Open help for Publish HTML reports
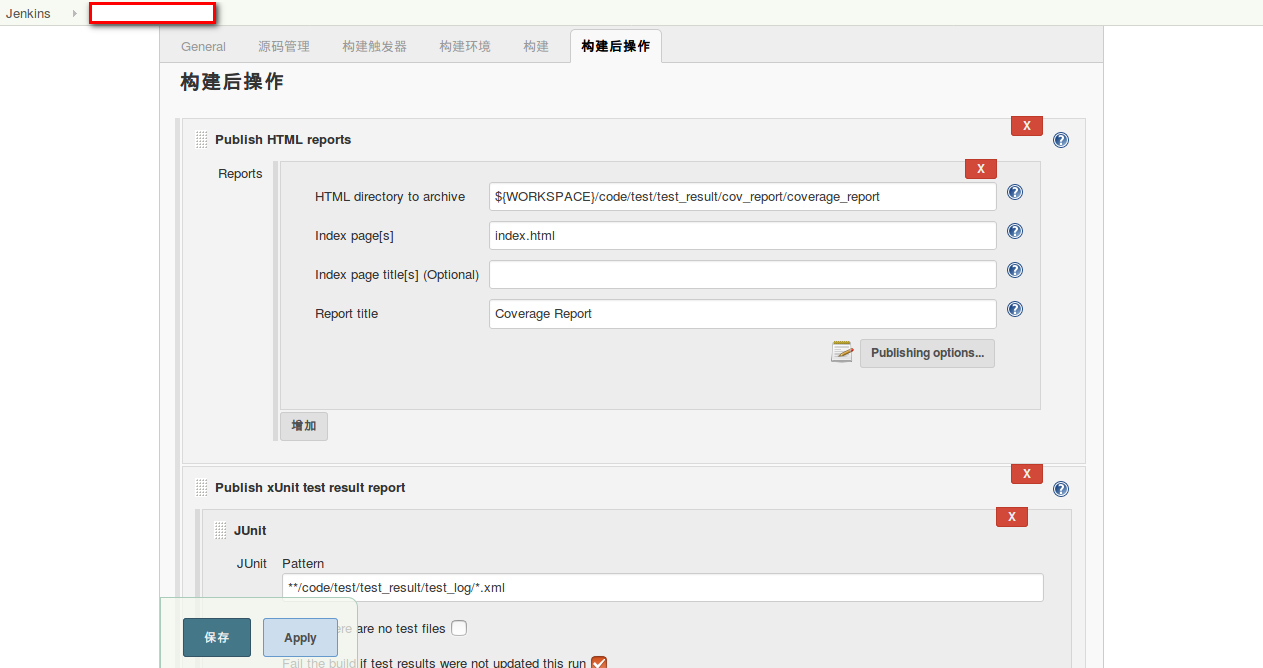 point(1061,140)
